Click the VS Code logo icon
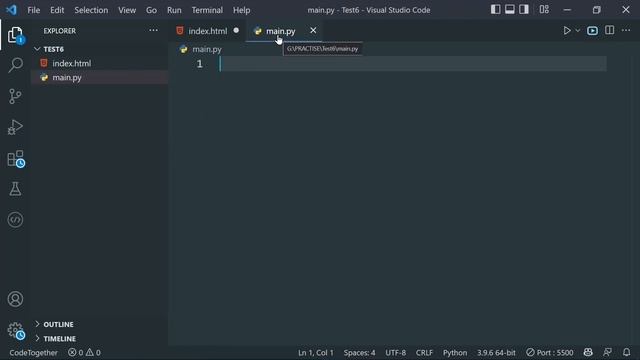Viewport: 640px width, 360px height. coord(11,10)
